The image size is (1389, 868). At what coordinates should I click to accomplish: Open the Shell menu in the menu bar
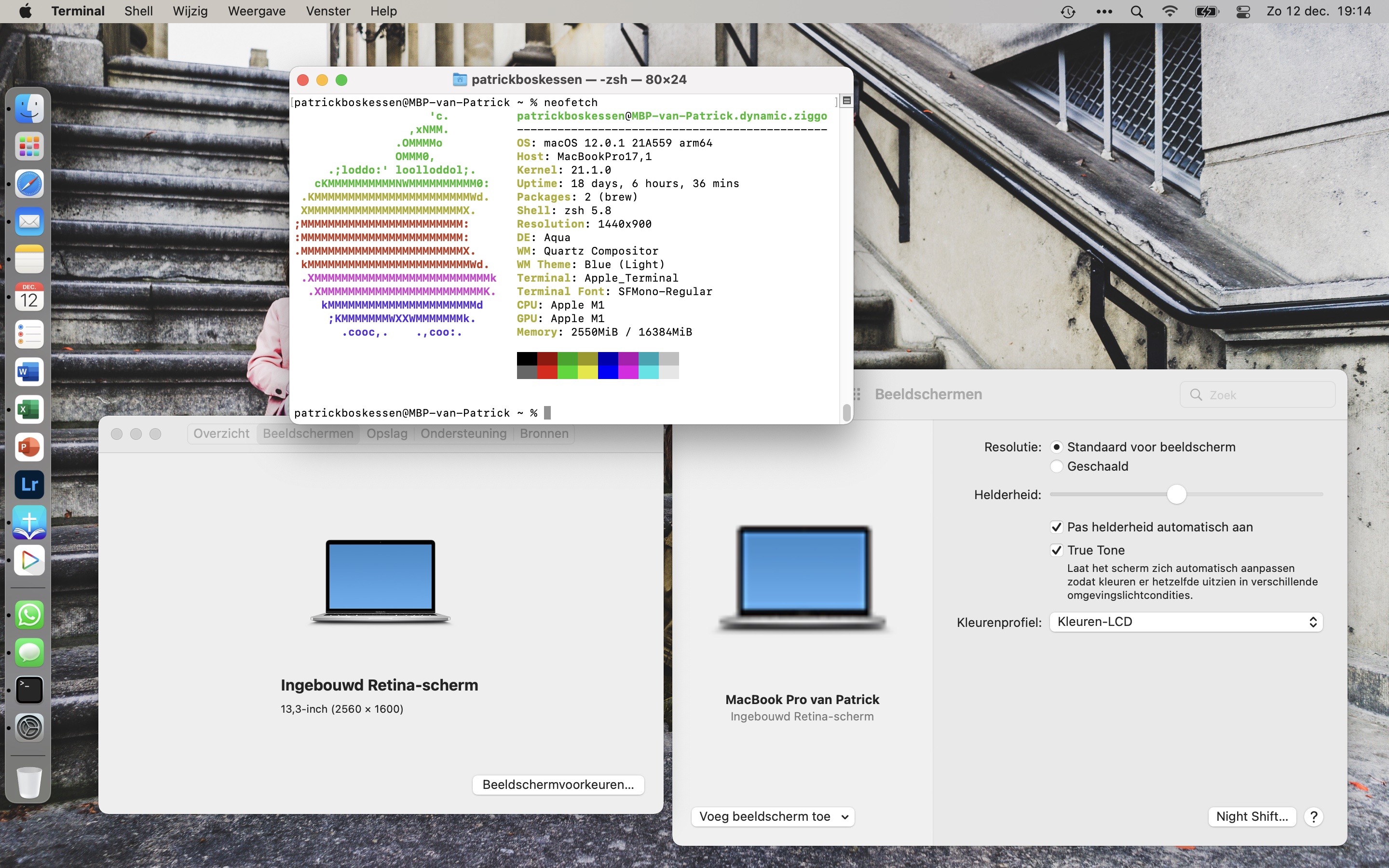138,11
